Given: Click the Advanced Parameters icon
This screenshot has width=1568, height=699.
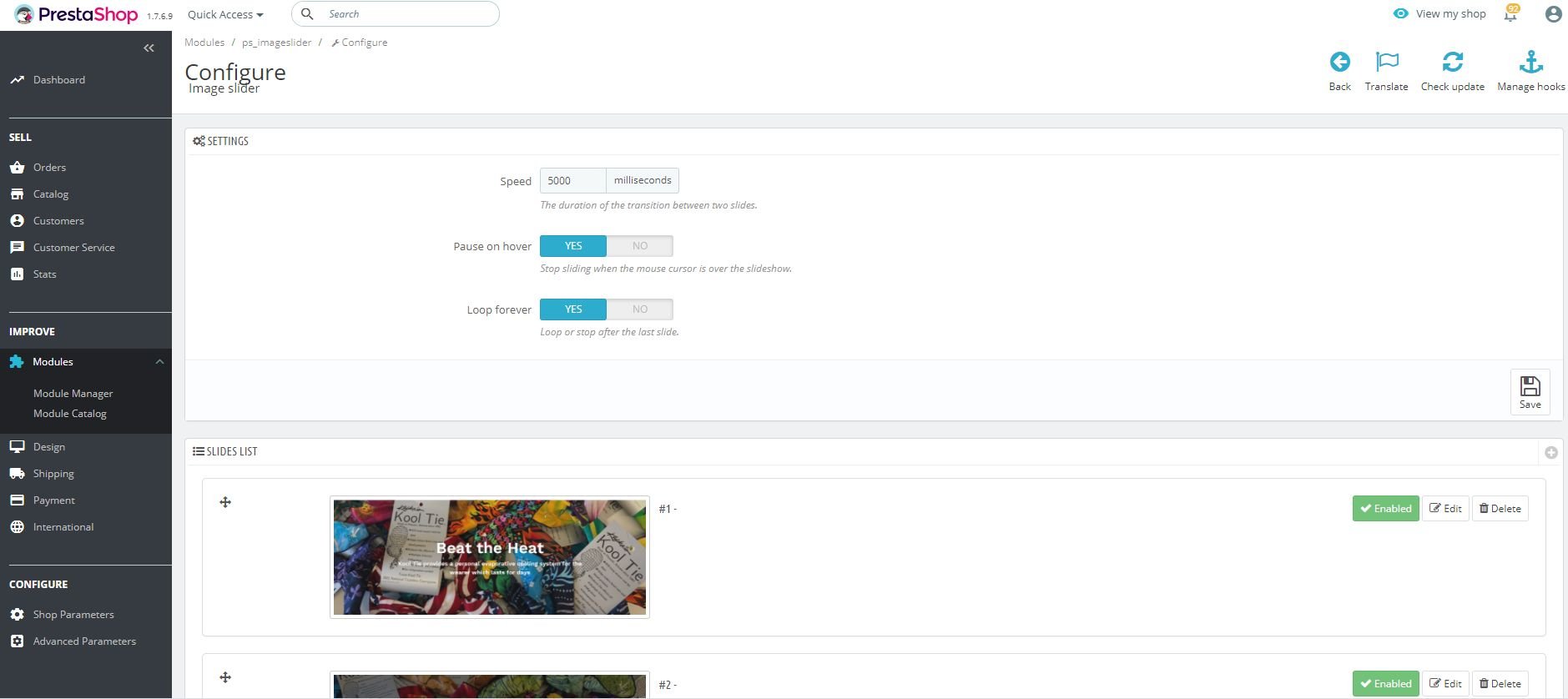Looking at the screenshot, I should [17, 641].
